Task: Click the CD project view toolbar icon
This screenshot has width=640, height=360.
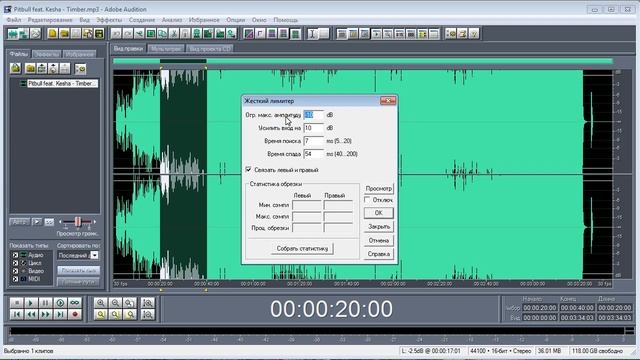Action: tap(35, 33)
